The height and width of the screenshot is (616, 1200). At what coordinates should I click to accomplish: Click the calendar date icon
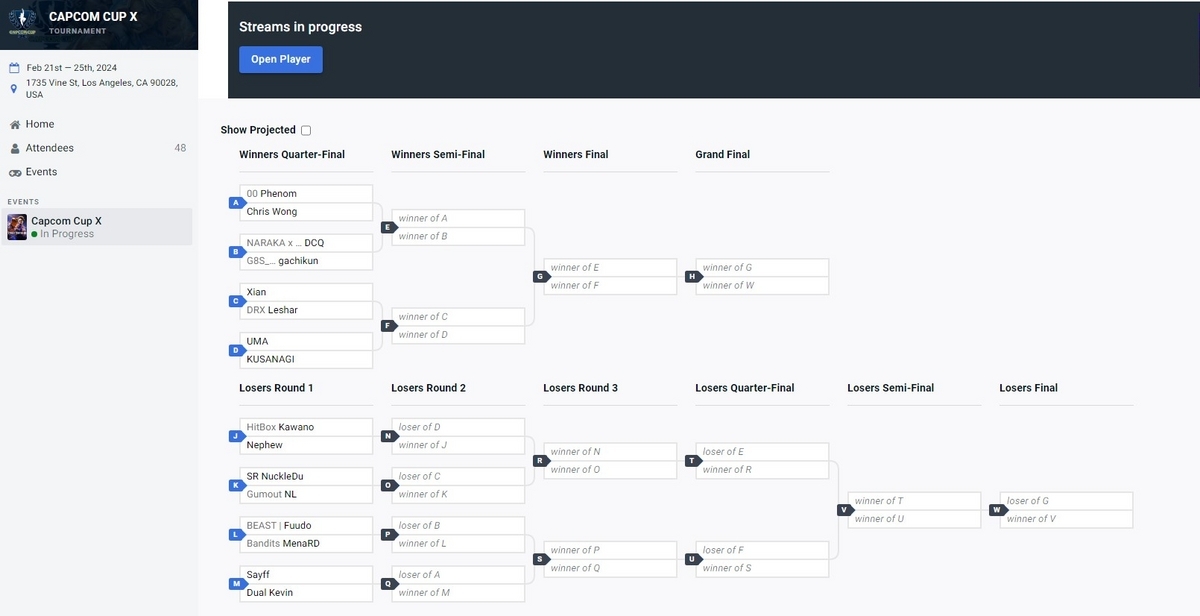[x=14, y=68]
